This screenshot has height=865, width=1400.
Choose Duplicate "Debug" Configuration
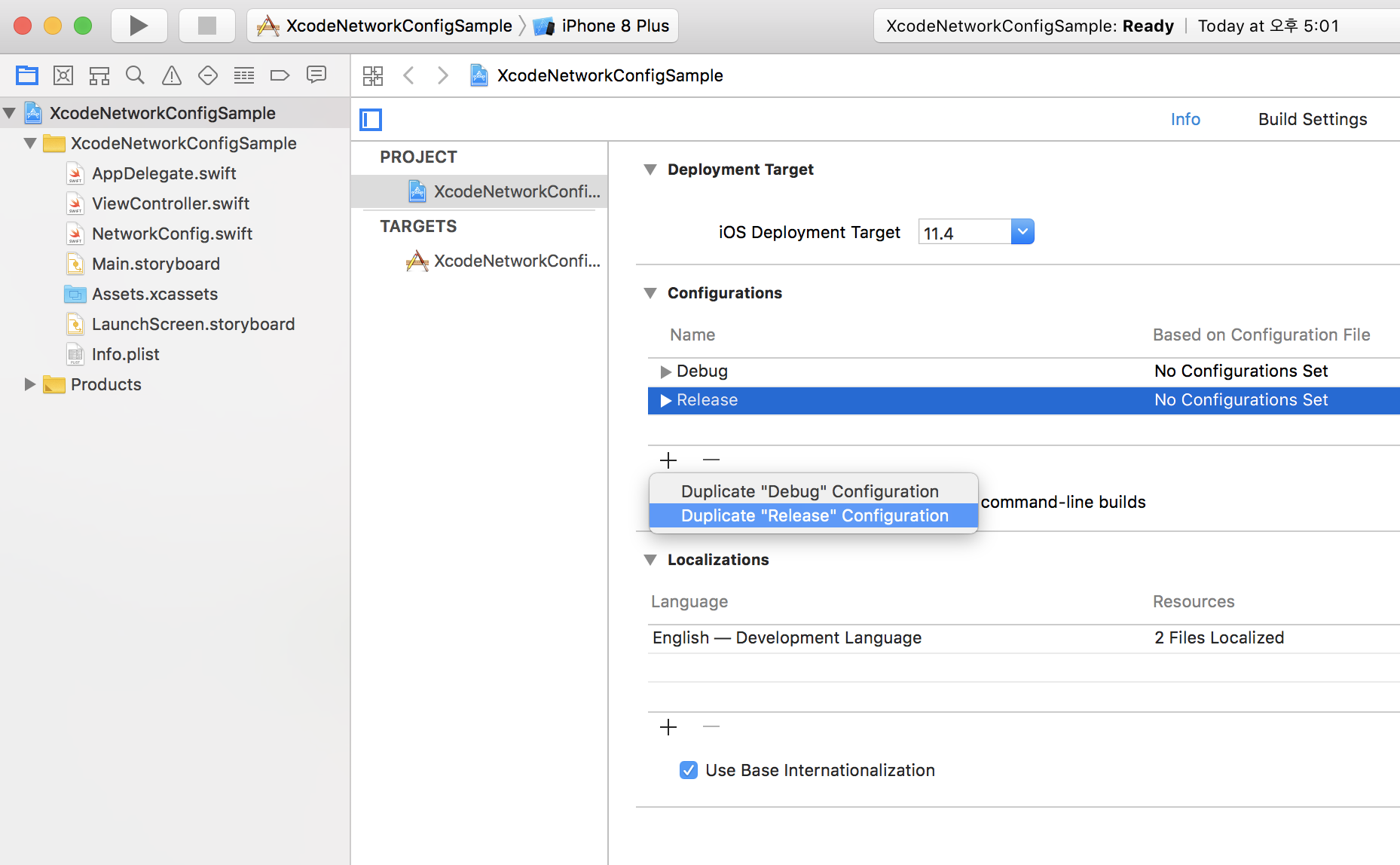813,491
